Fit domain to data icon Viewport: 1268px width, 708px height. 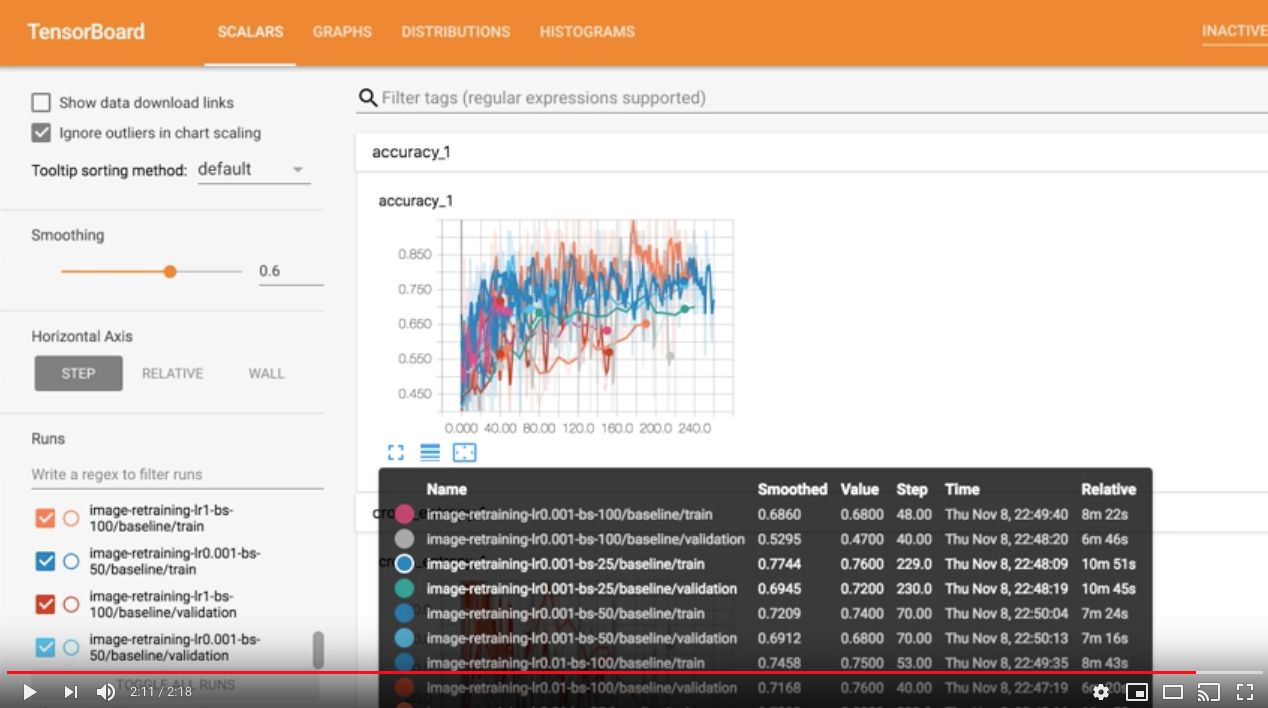coord(464,453)
